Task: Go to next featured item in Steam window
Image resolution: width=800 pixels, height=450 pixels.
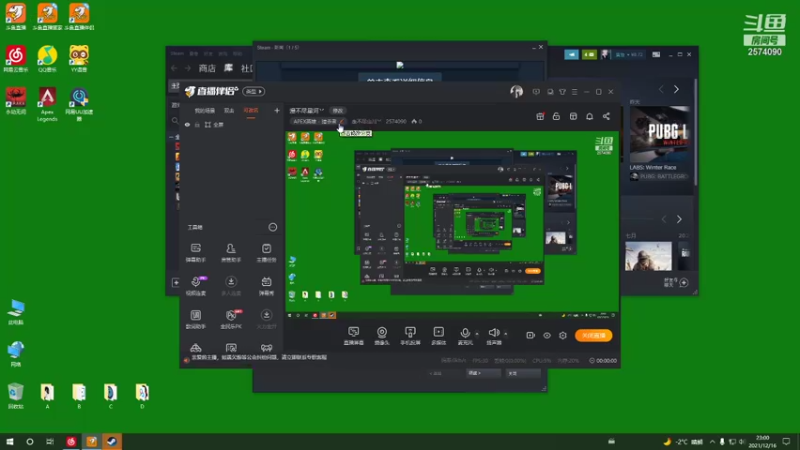Action: pyautogui.click(x=677, y=89)
